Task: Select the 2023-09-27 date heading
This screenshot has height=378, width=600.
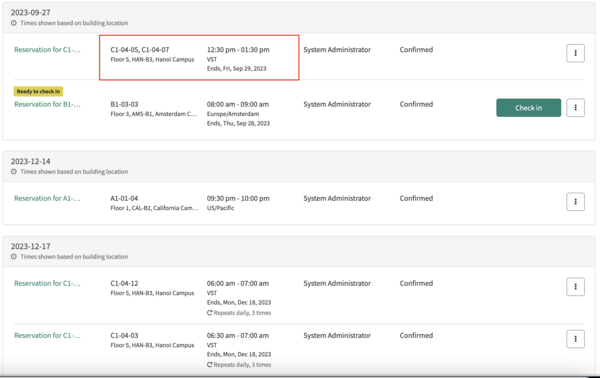Action: [x=31, y=13]
